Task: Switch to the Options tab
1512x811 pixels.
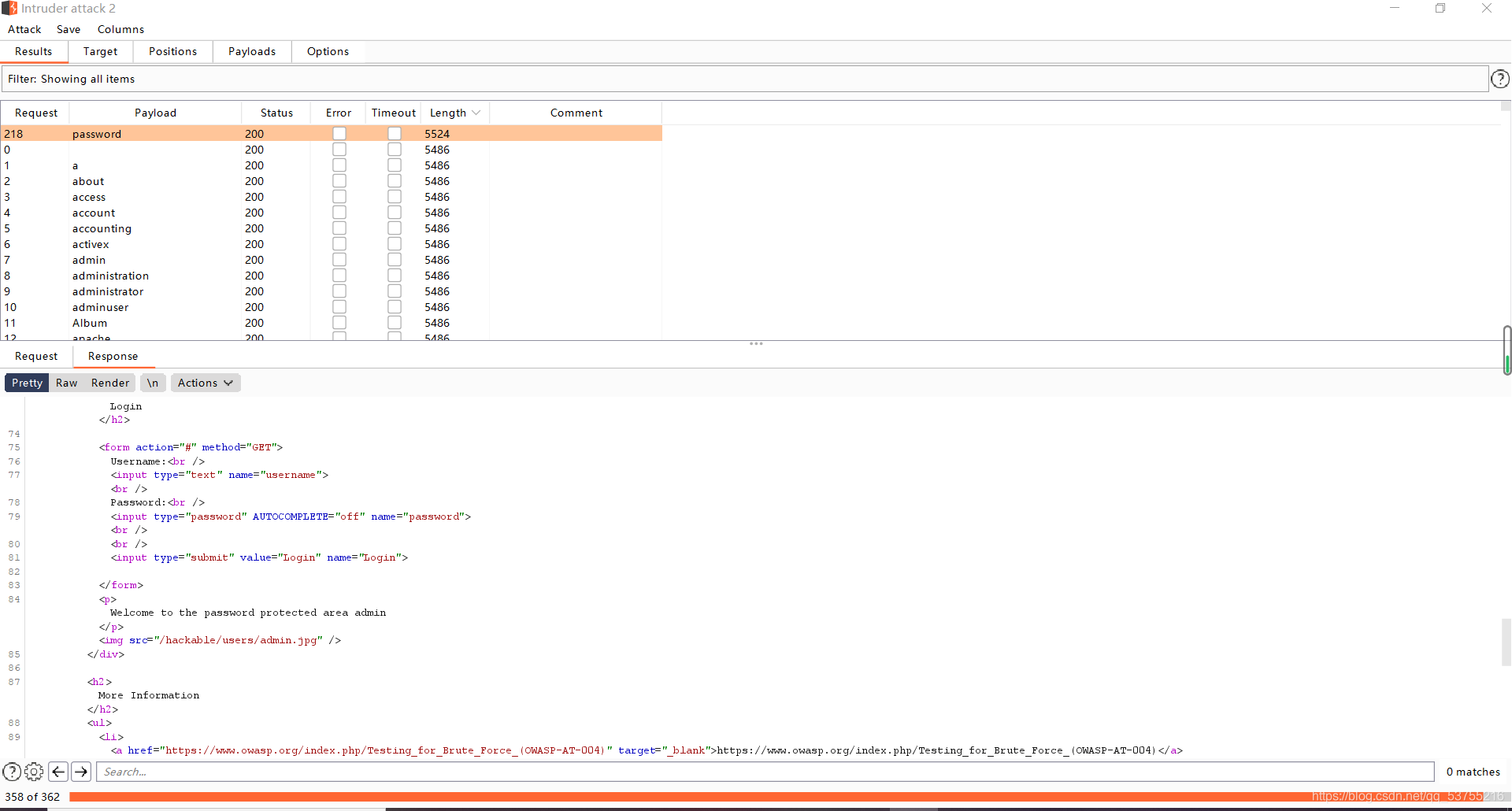Action: 328,51
